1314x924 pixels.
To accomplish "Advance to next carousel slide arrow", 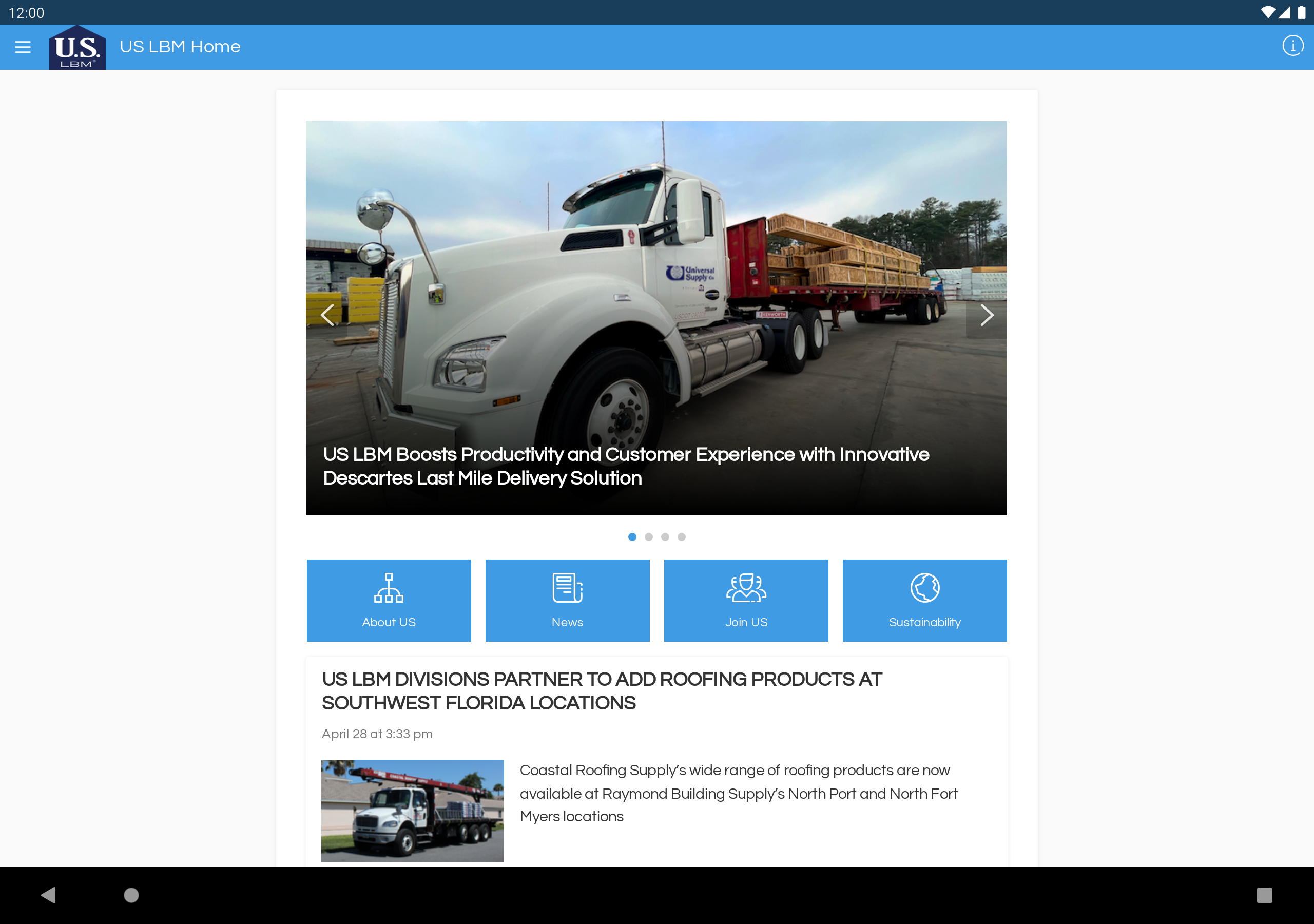I will pos(987,315).
